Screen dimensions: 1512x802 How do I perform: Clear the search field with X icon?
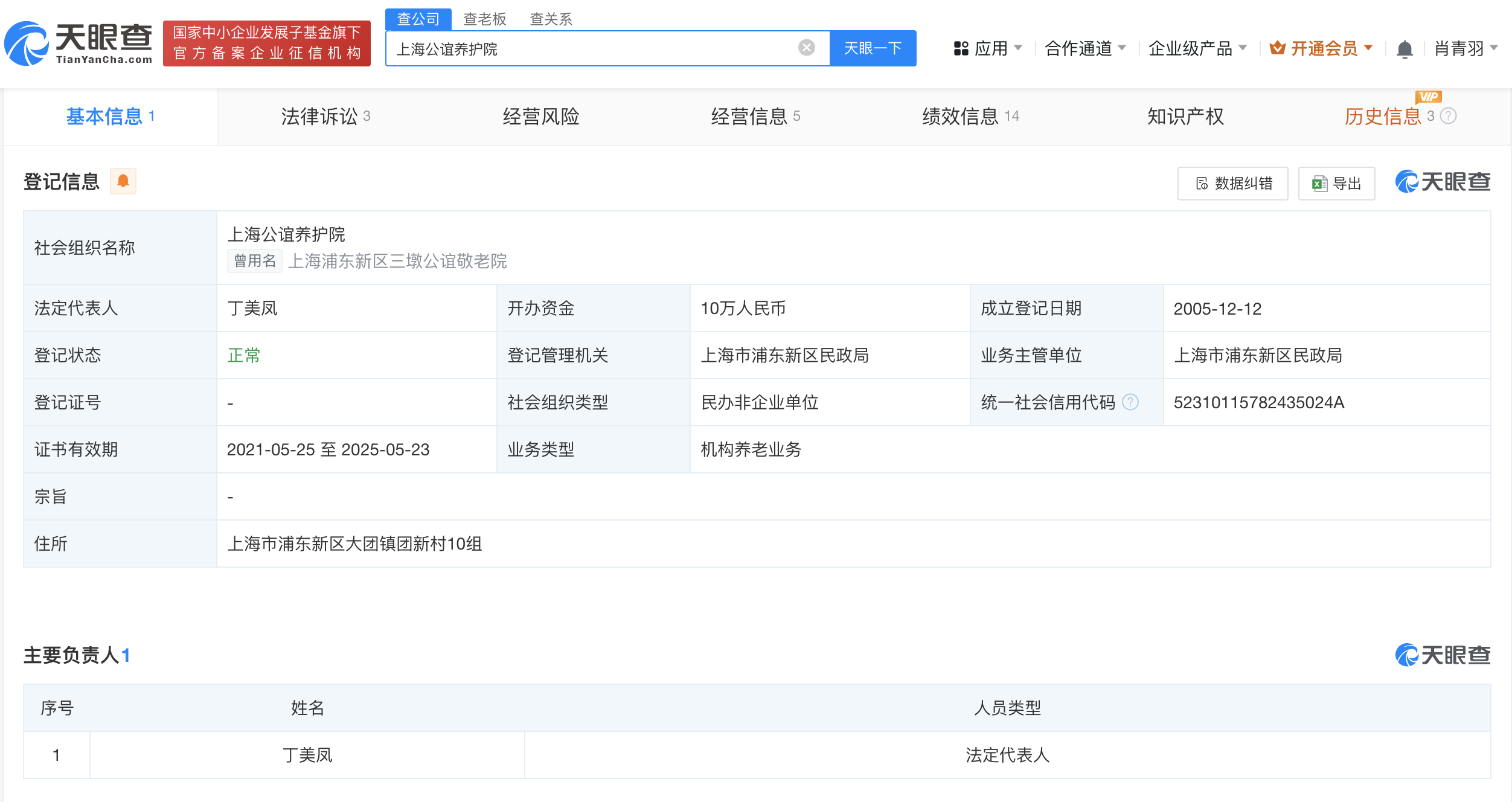[806, 48]
